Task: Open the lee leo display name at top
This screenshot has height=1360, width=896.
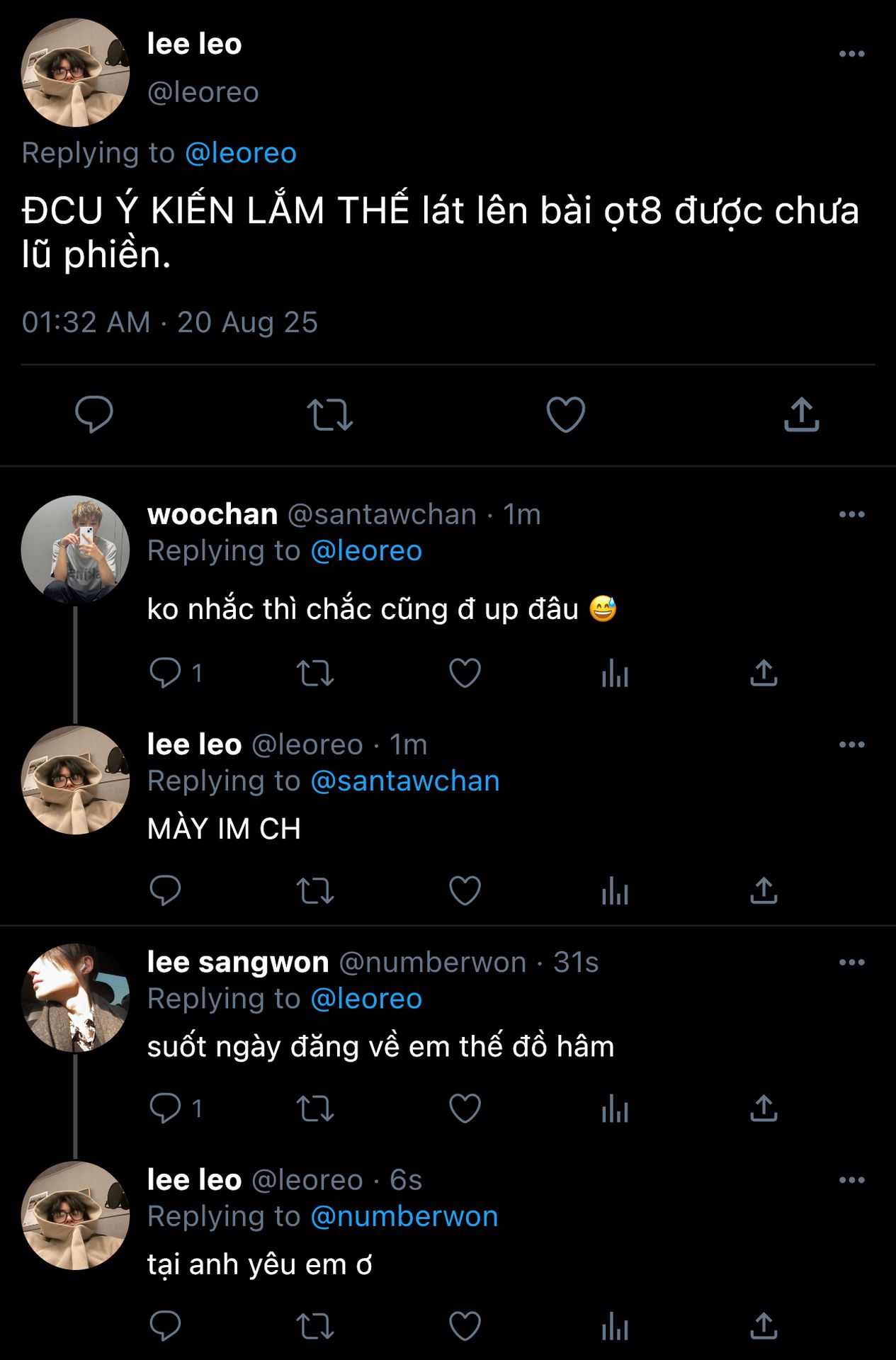Action: coord(194,44)
